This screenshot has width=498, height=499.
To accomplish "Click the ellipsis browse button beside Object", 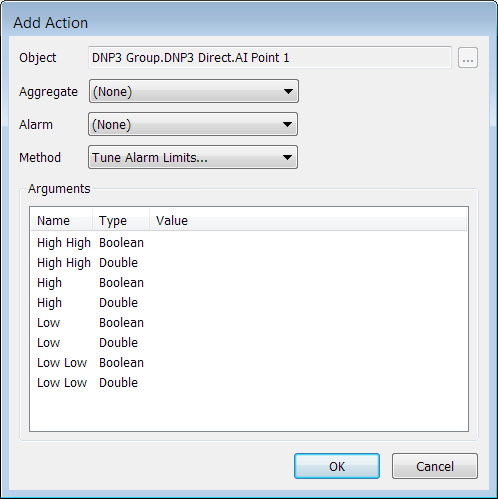I will [468, 58].
